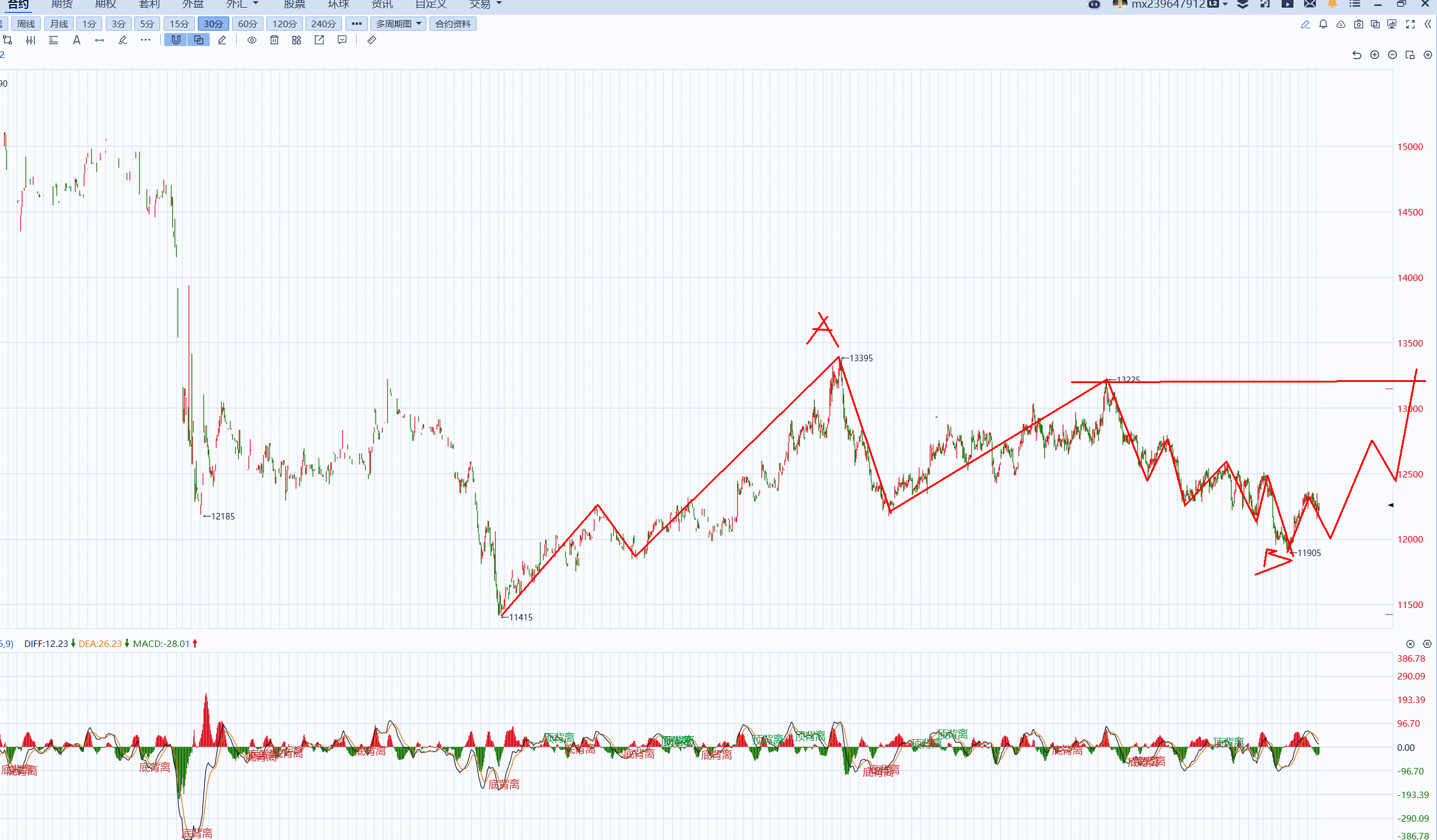Switch to the 期货 menu tab
Screen dimensions: 1437x840
[x=61, y=4]
